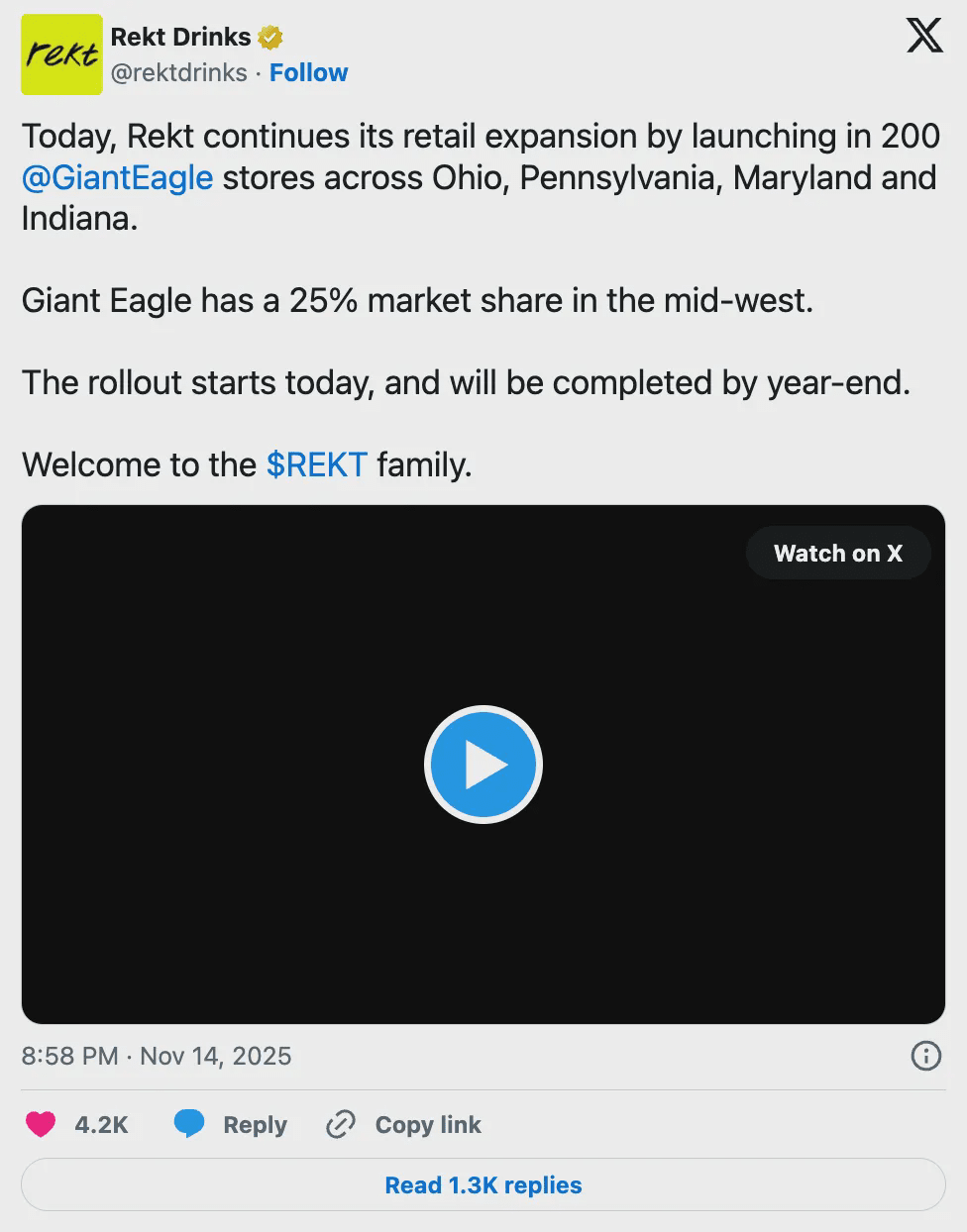
Task: Click the gold verified badge
Action: click(269, 38)
